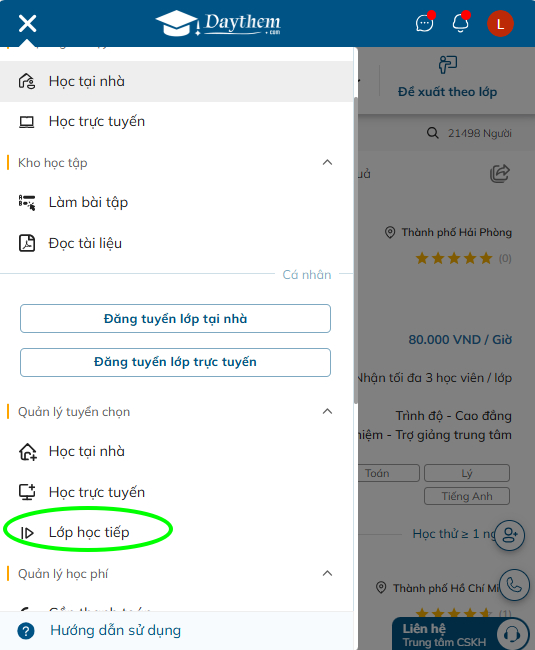Click the search magnifier icon
The width and height of the screenshot is (535, 650).
433,133
